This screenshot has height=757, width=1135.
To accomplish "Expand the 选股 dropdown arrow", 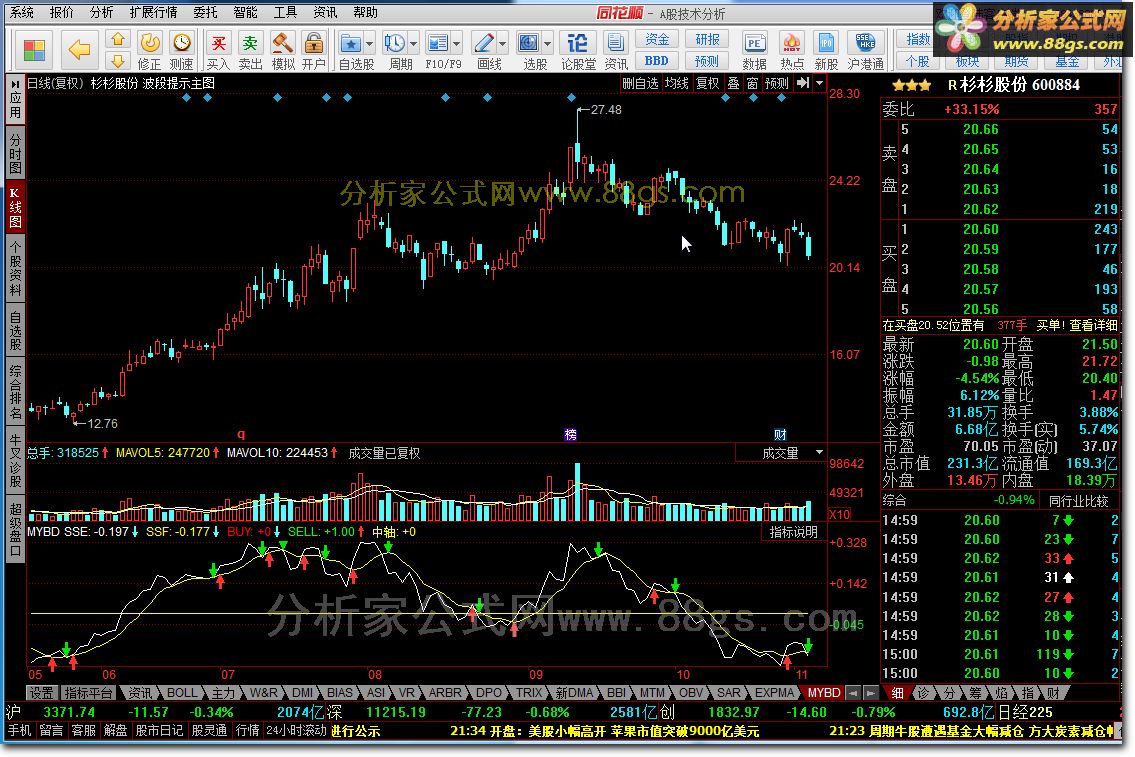I will [x=547, y=44].
